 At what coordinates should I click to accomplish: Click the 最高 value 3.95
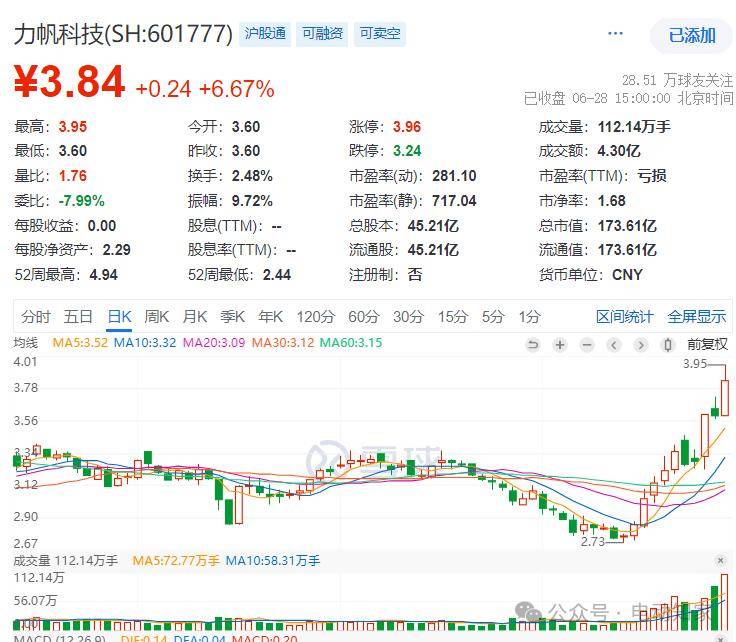[x=73, y=127]
